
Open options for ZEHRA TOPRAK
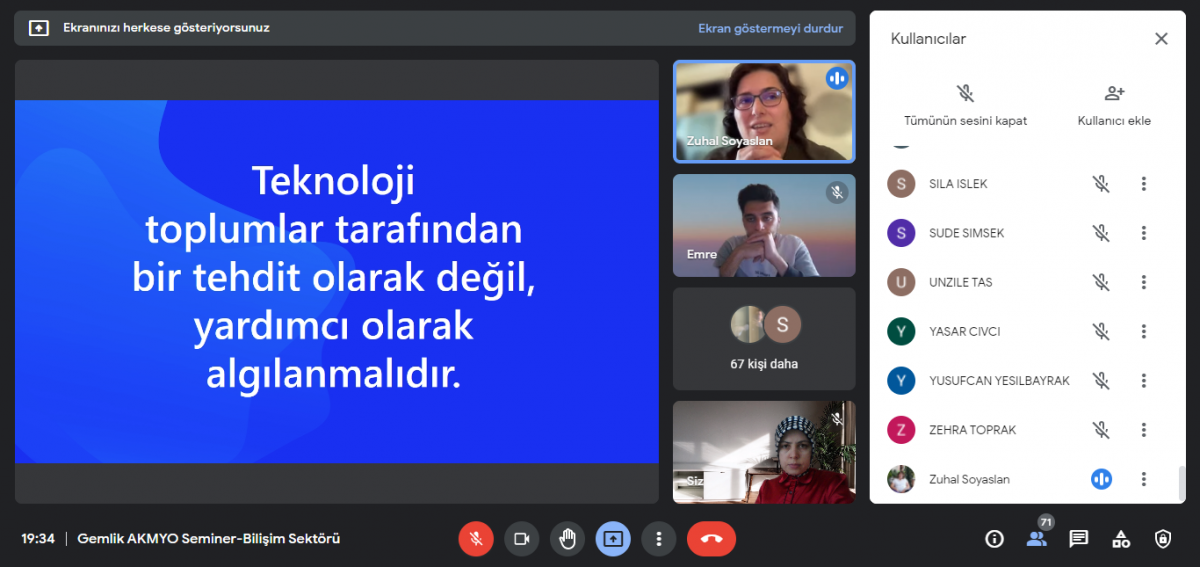pos(1144,430)
